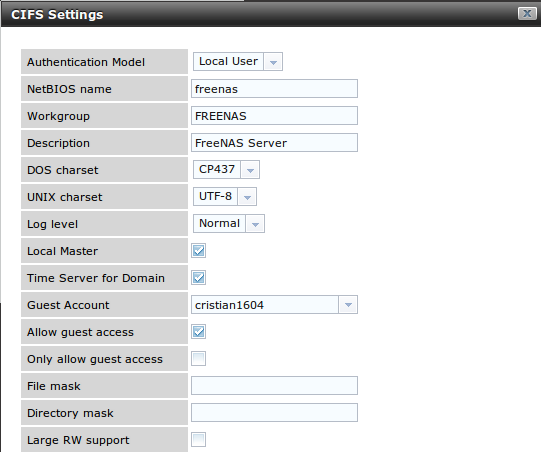The height and width of the screenshot is (452, 541).
Task: Open the Guest Account dropdown arrow
Action: 348,305
